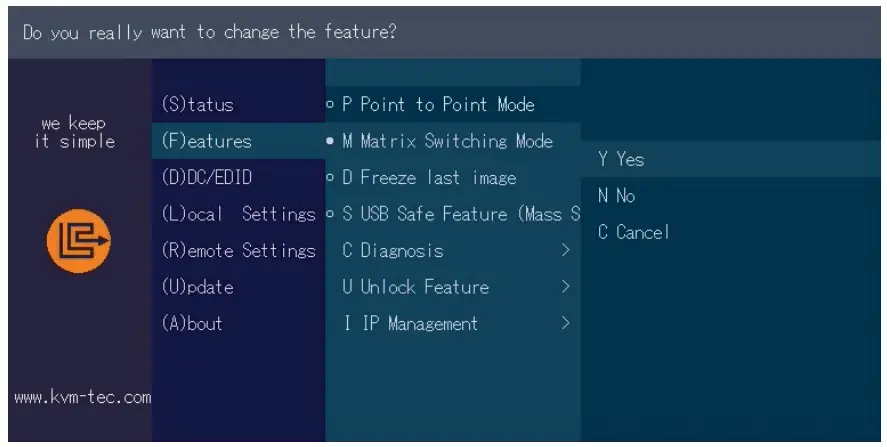Click the "we keep it simple" slogan

click(x=77, y=133)
